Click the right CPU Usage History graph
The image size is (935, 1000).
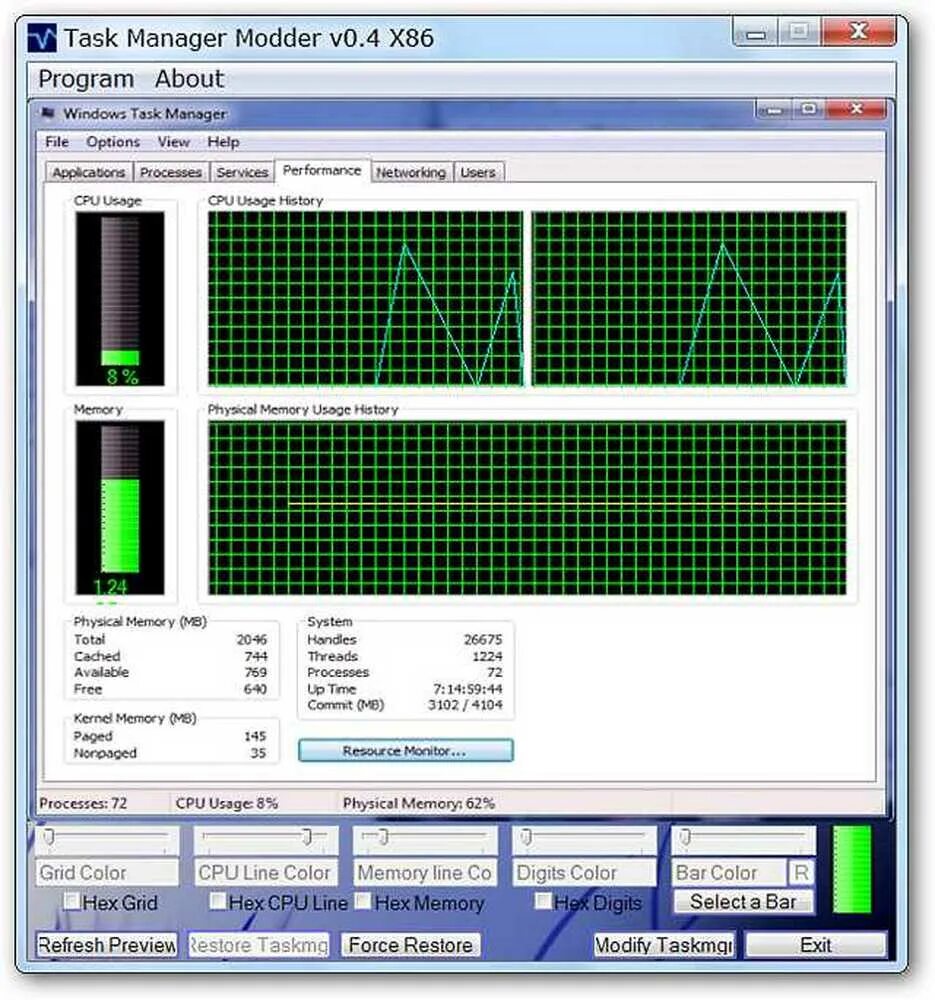click(x=689, y=299)
